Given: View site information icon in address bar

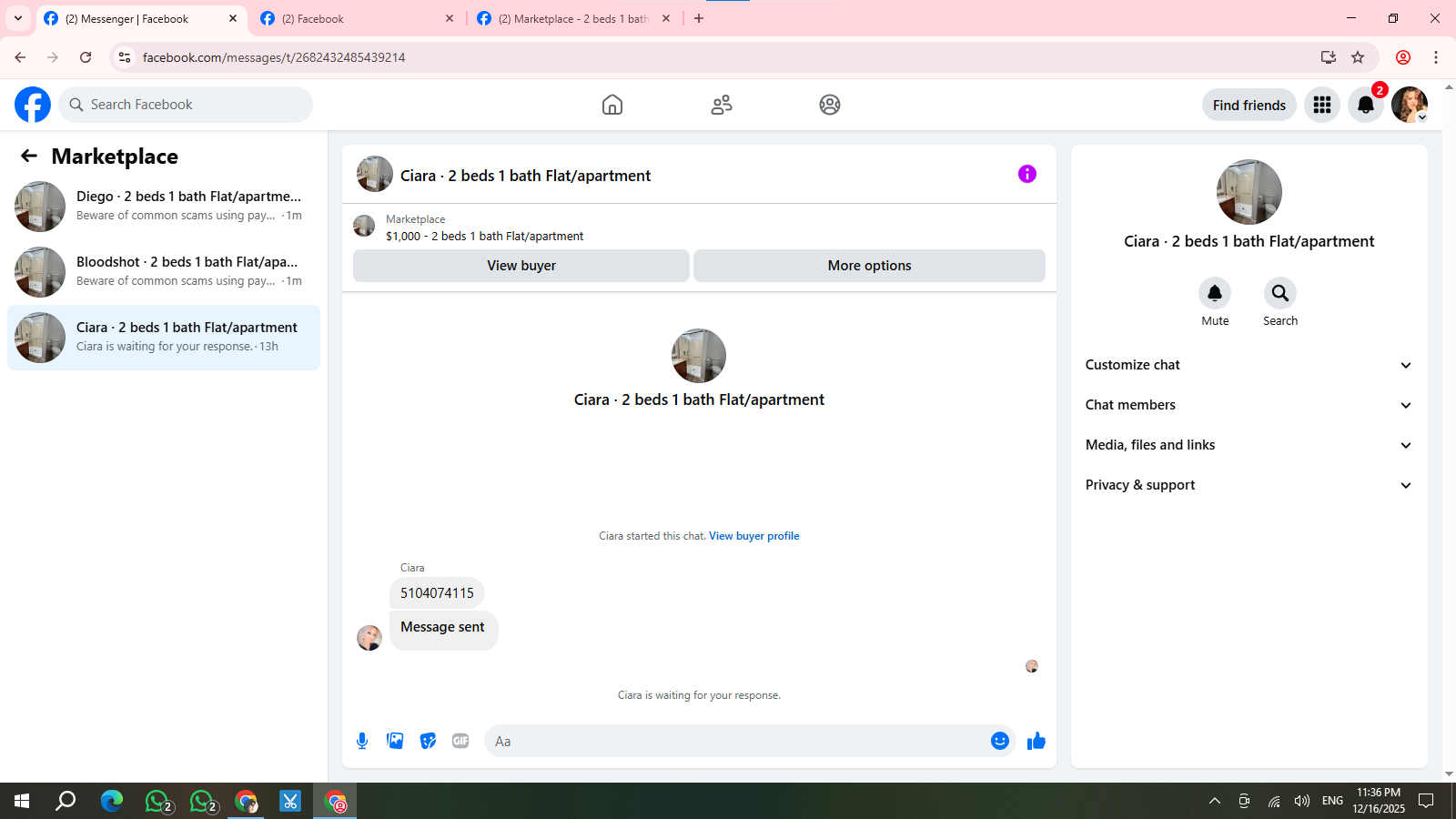Looking at the screenshot, I should point(125,57).
